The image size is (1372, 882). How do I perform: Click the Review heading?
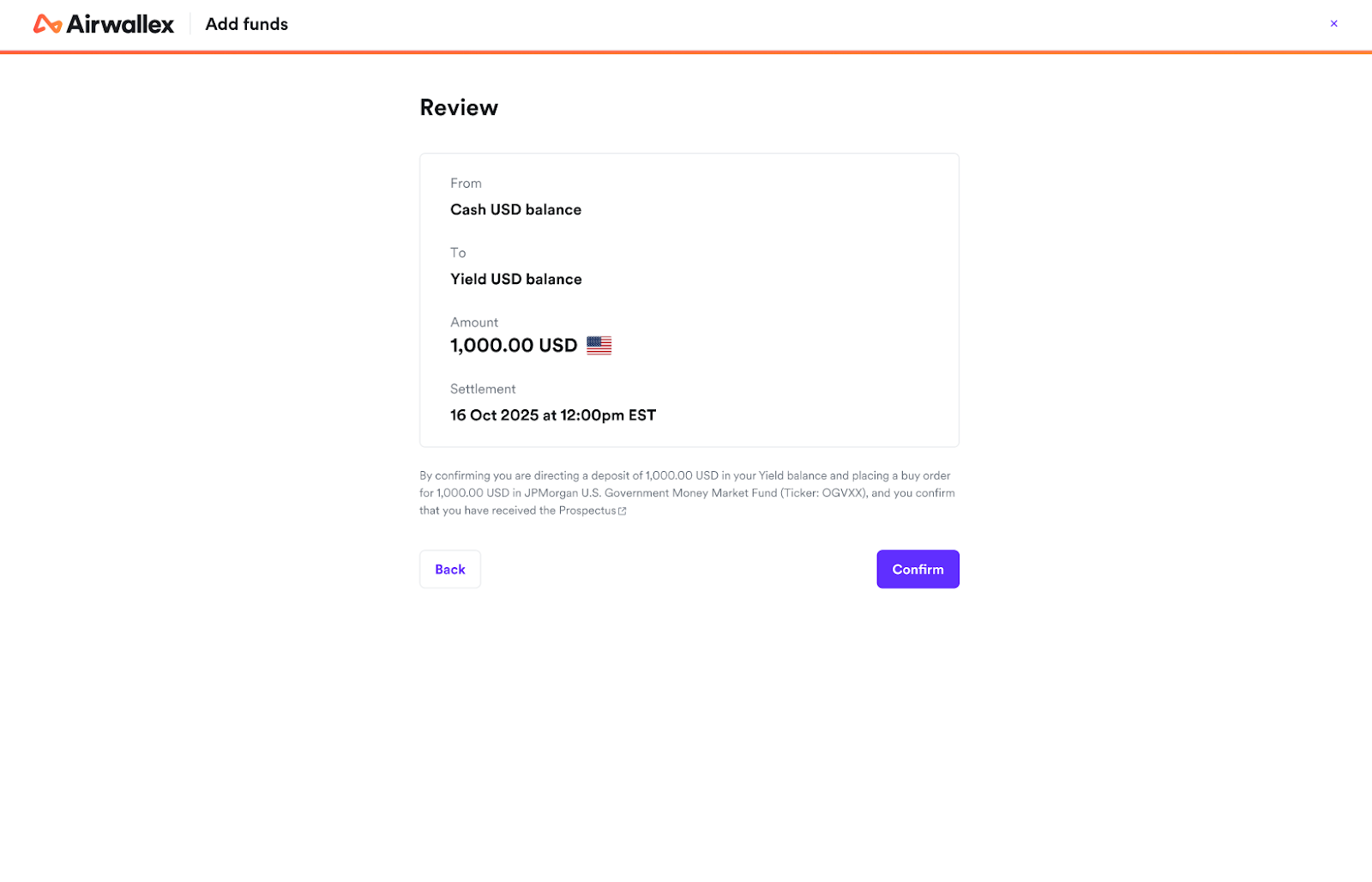click(x=459, y=107)
